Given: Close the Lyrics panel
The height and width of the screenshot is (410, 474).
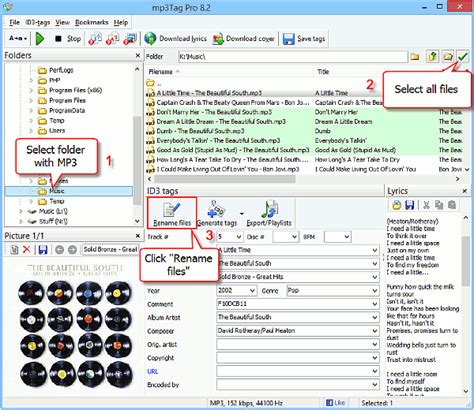Looking at the screenshot, I should pos(465,191).
